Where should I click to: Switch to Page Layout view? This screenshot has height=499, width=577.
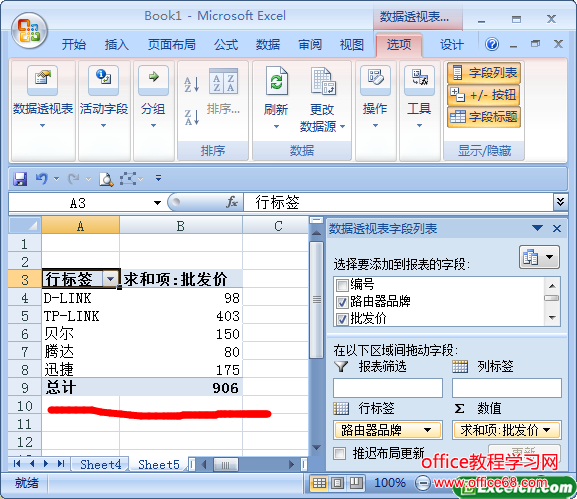click(x=338, y=482)
